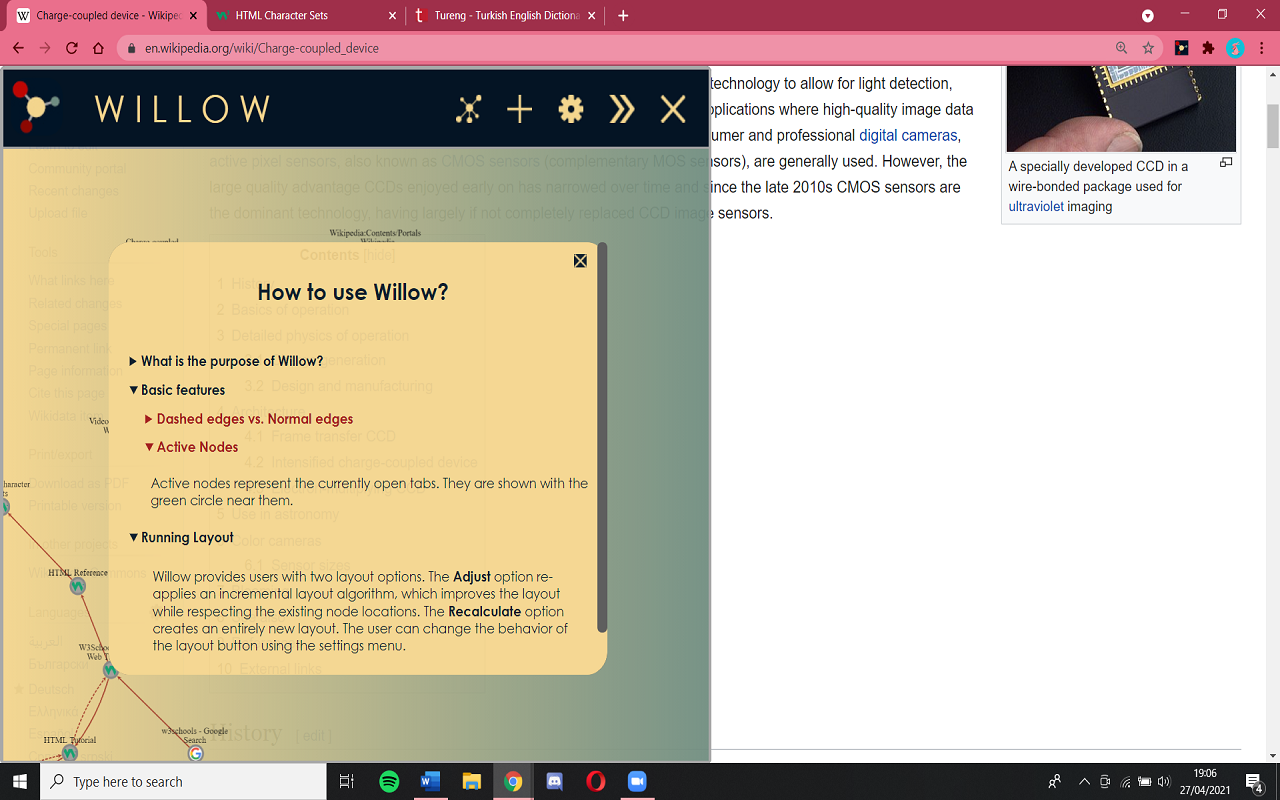Click the plus icon in Willow toolbar
The width and height of the screenshot is (1280, 800).
click(x=519, y=110)
